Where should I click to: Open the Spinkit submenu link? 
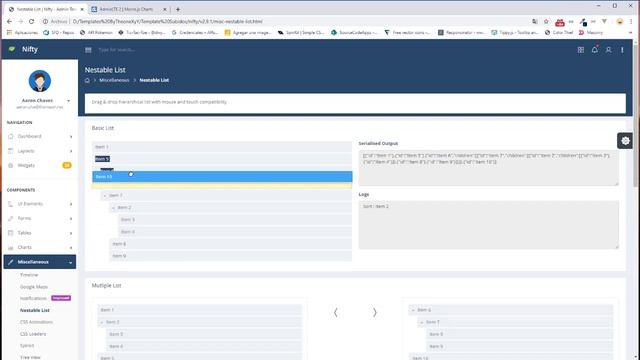pos(27,346)
